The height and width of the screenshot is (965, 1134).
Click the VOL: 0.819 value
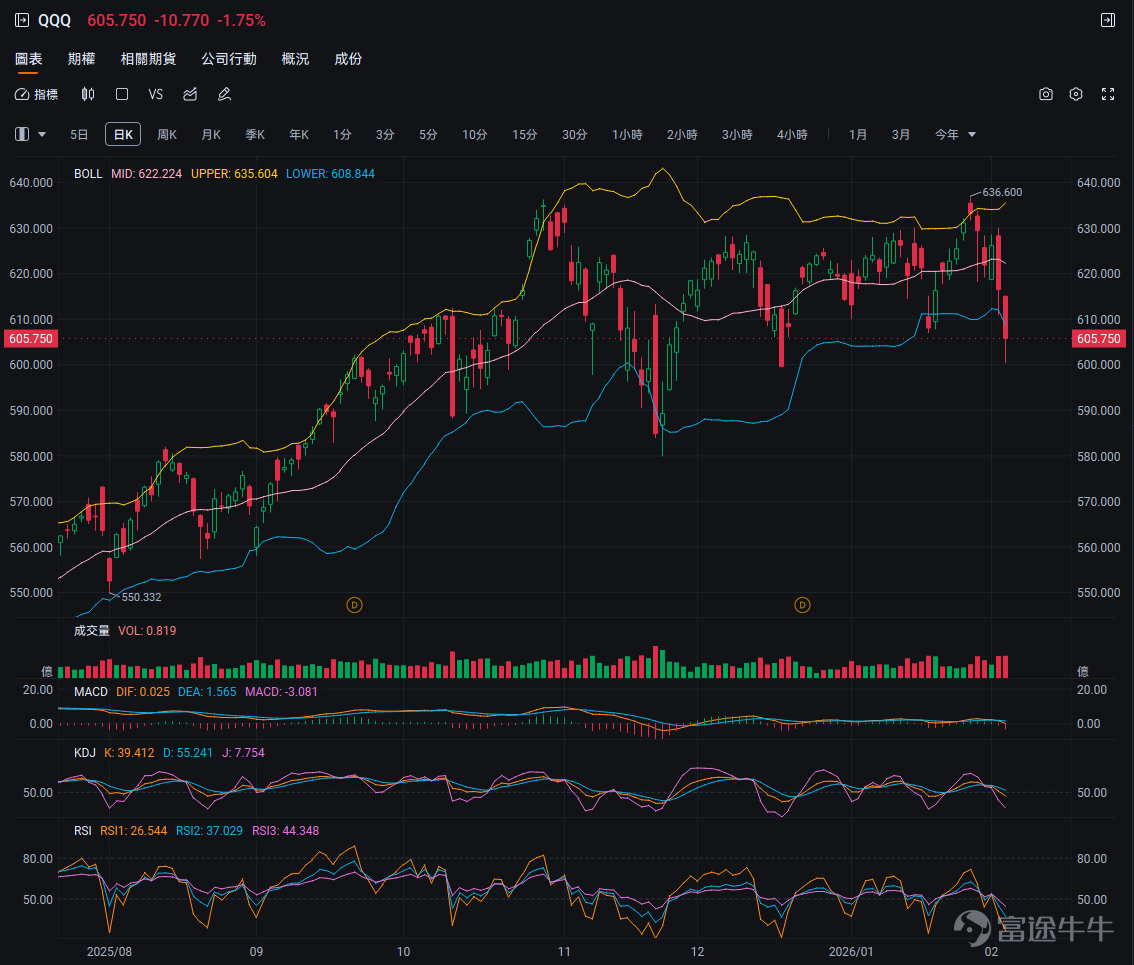(148, 631)
